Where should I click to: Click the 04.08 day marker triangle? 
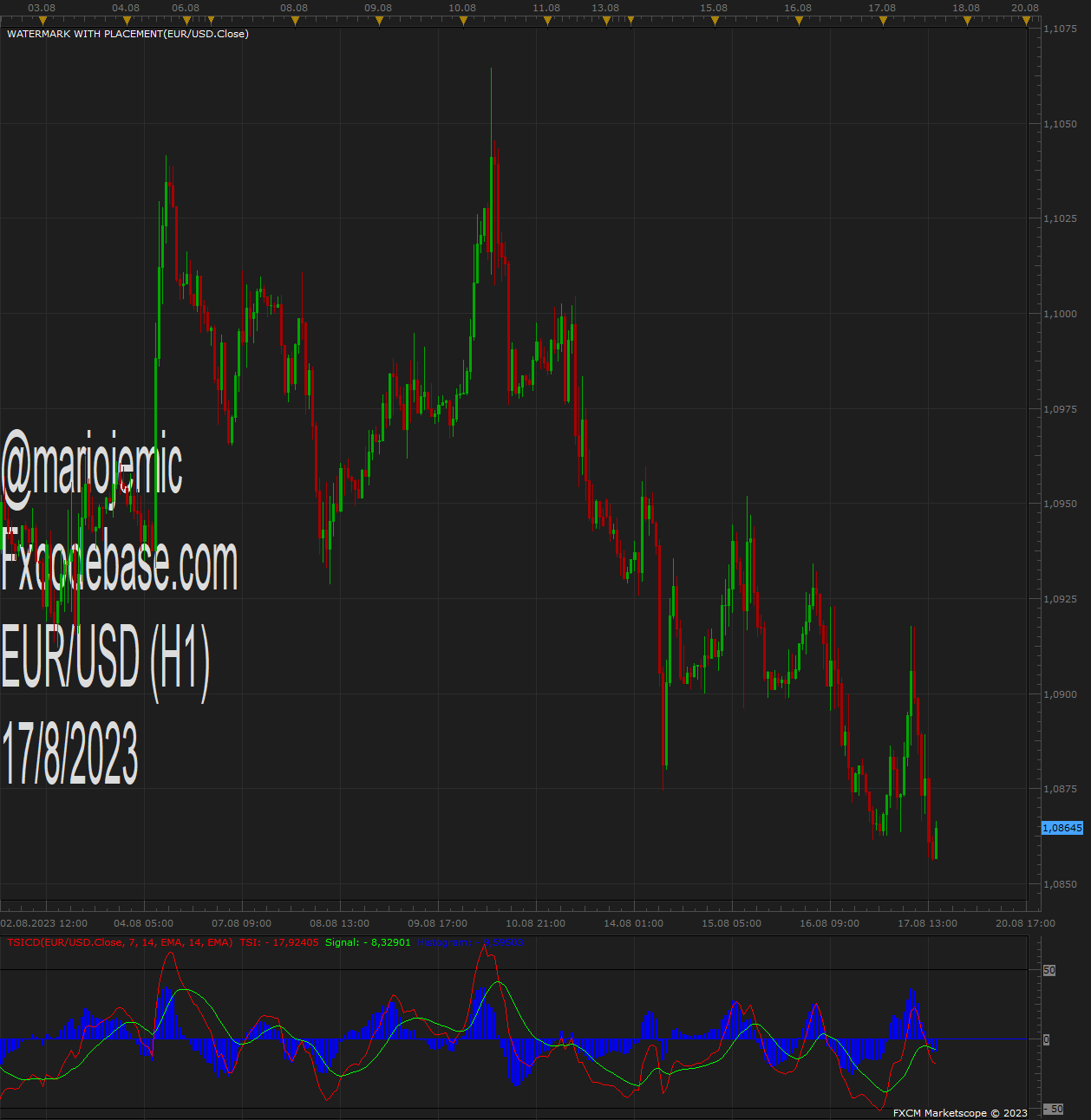tap(127, 20)
